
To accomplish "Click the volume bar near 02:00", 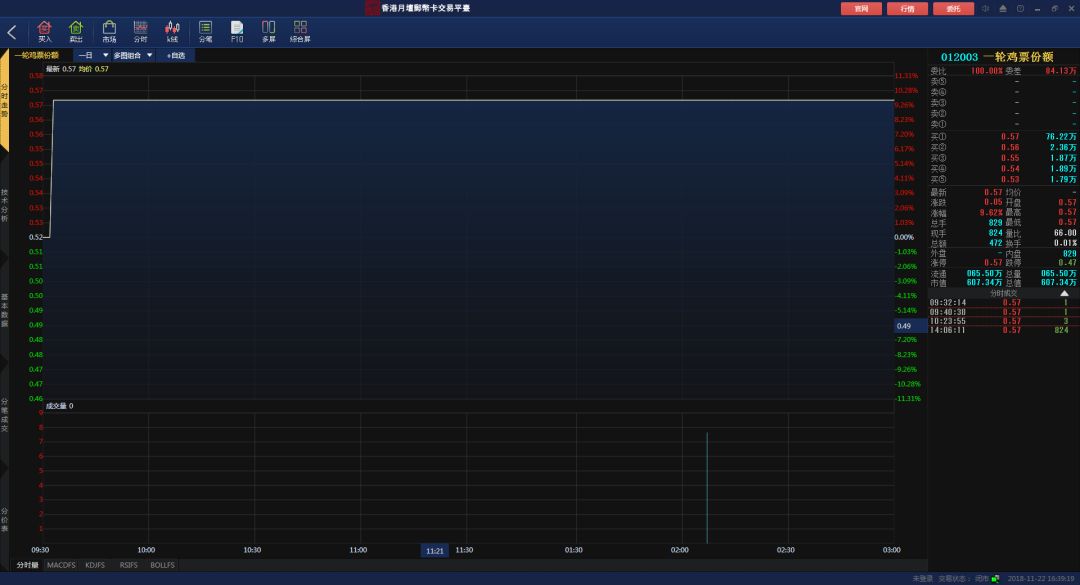I will coord(707,488).
